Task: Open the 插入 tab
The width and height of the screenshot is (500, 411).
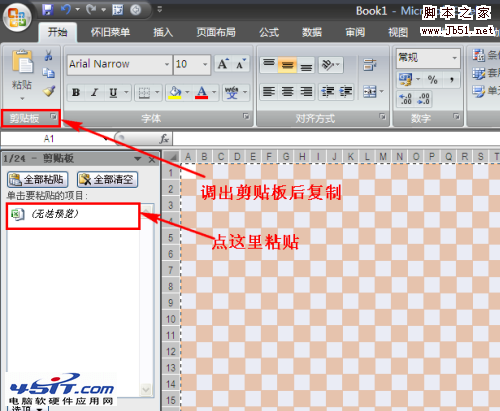Action: 163,32
